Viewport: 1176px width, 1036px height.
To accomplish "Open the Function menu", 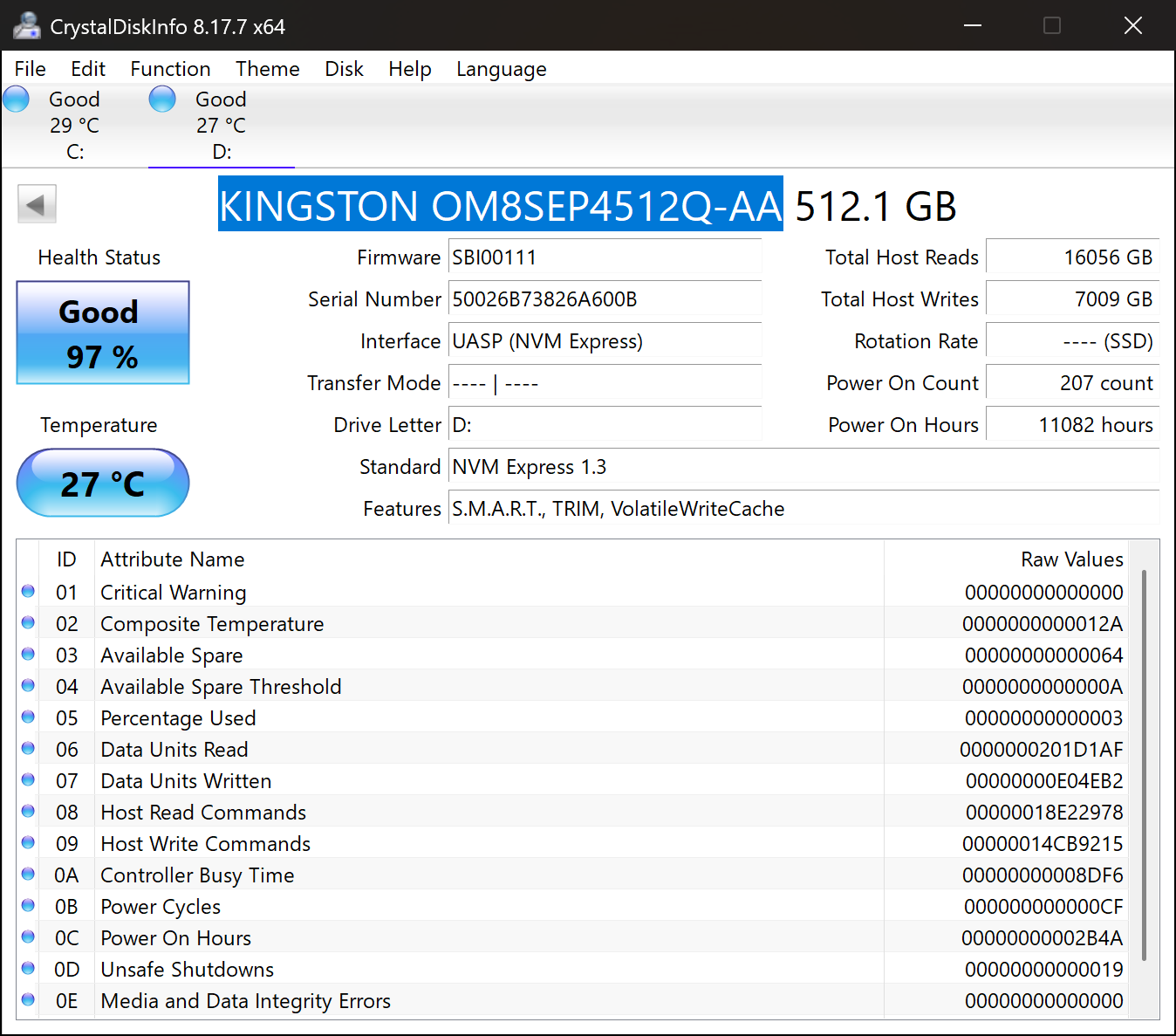I will coord(170,69).
